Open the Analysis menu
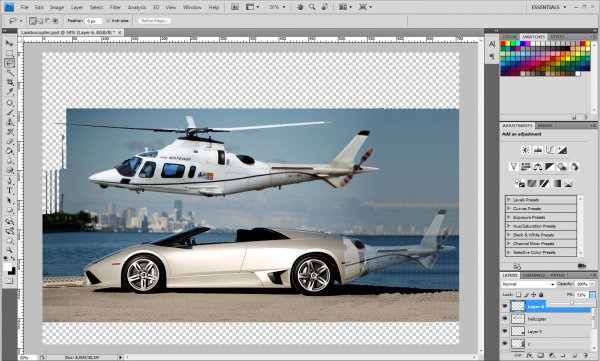Viewport: 600px width, 361px height. point(137,7)
